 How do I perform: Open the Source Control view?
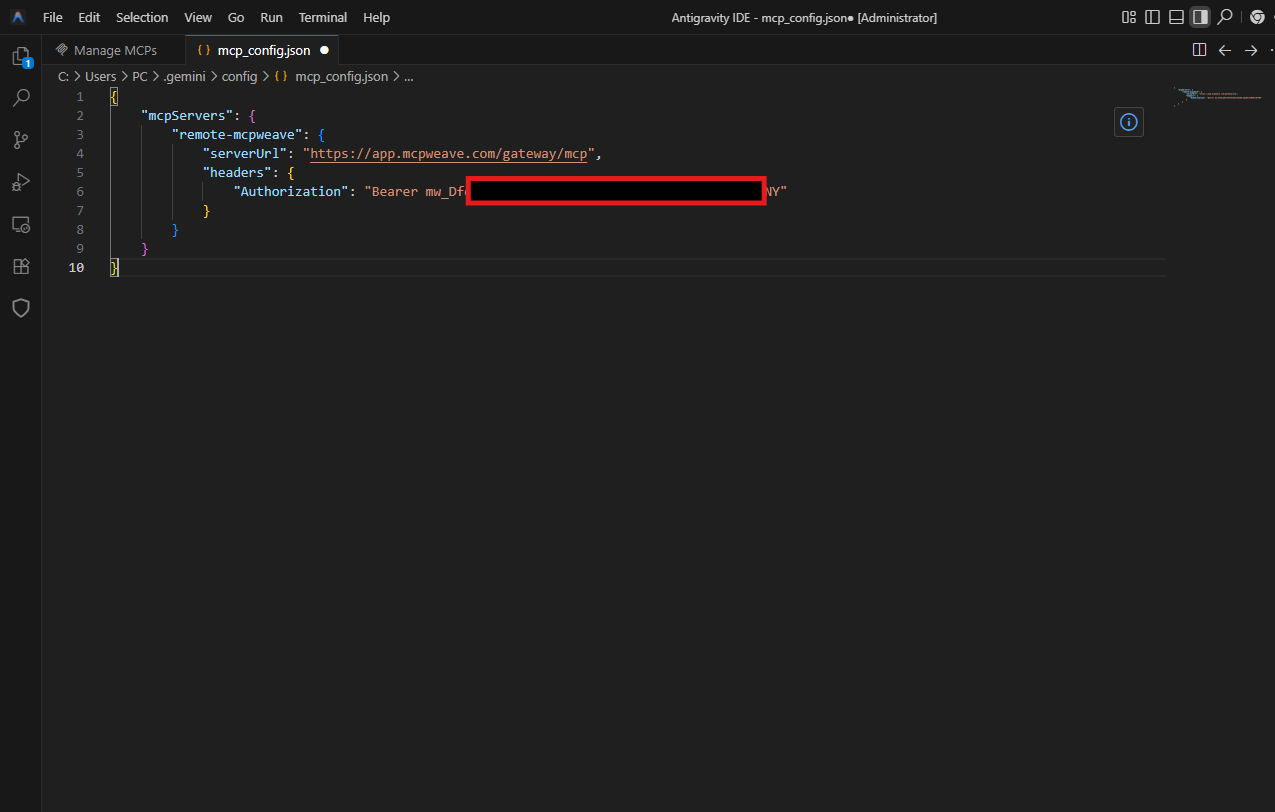coord(21,140)
